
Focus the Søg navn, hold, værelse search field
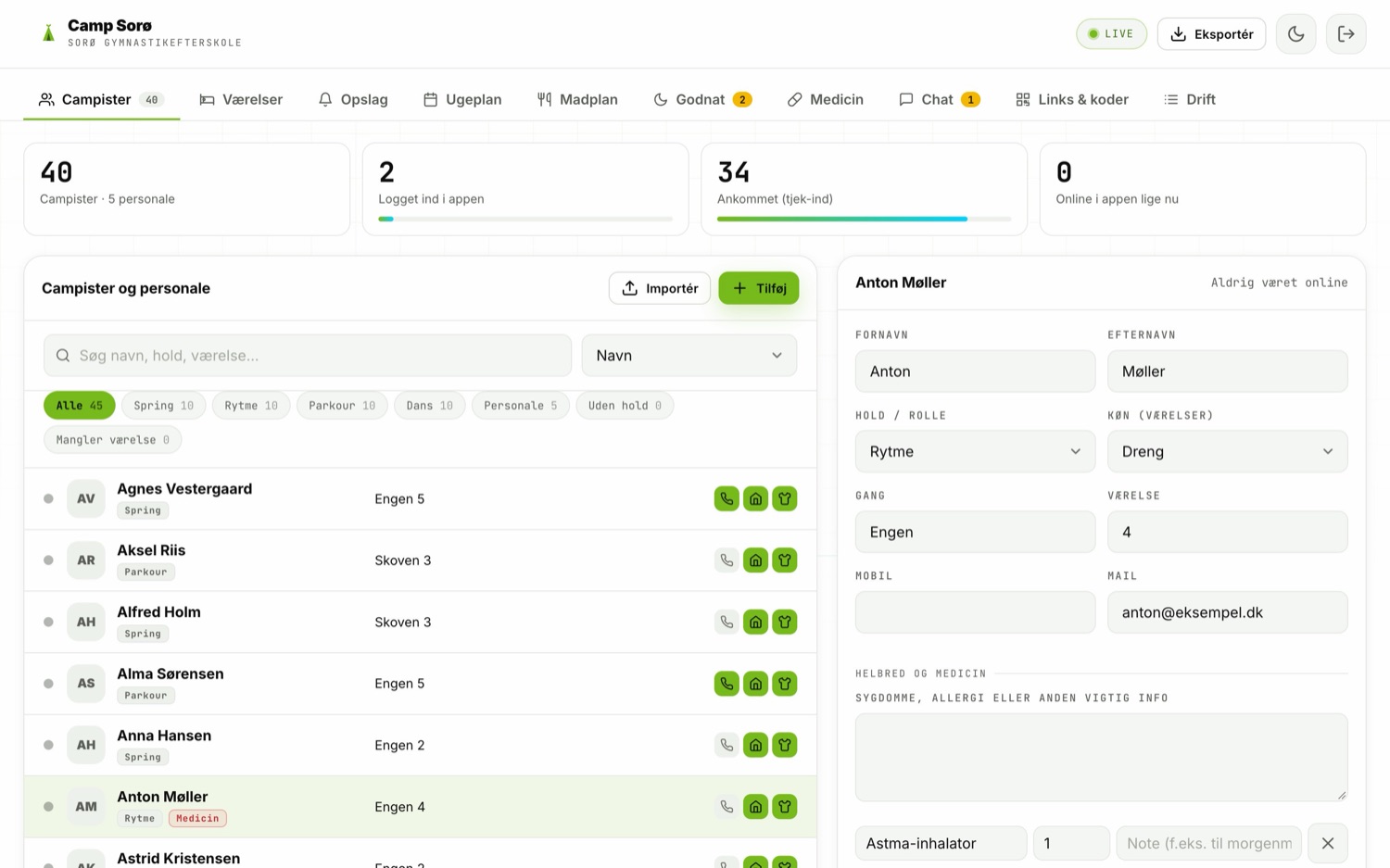point(308,356)
